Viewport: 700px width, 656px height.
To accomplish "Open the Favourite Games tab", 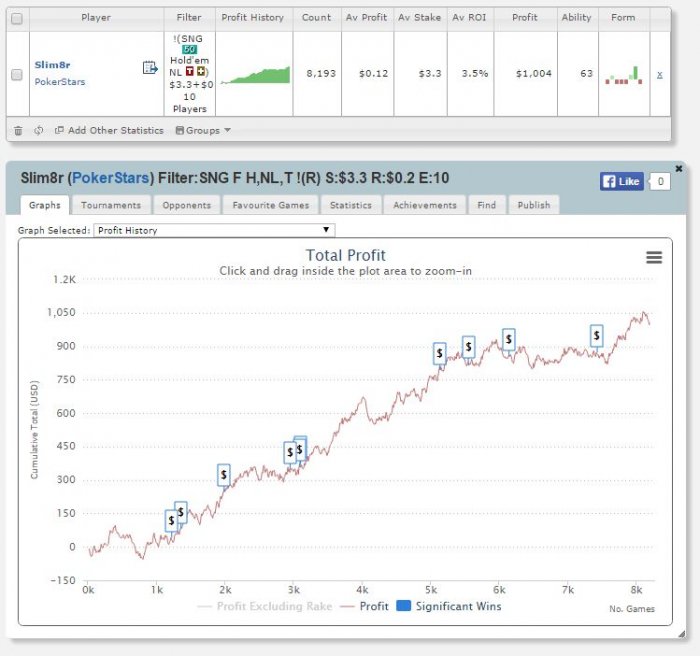I will point(271,205).
